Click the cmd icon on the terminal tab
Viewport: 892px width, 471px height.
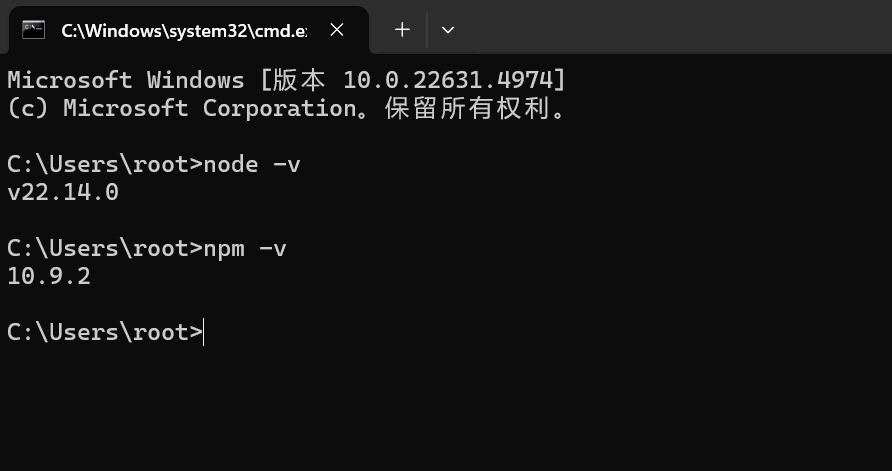click(x=33, y=30)
